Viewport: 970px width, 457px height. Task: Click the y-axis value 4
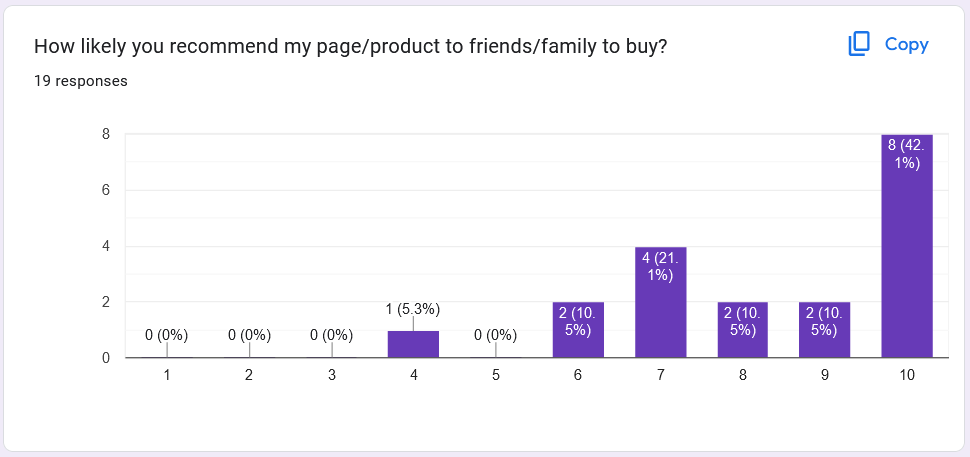[105, 246]
